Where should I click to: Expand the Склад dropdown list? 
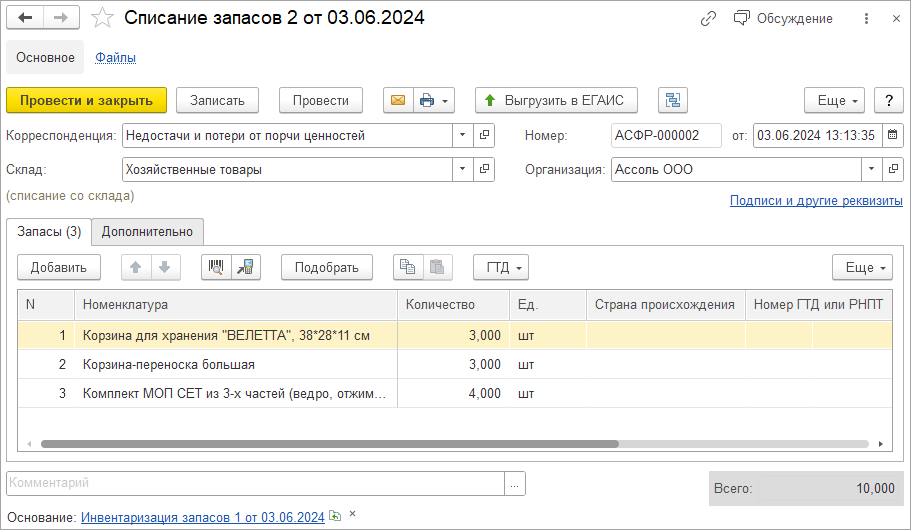(x=462, y=169)
